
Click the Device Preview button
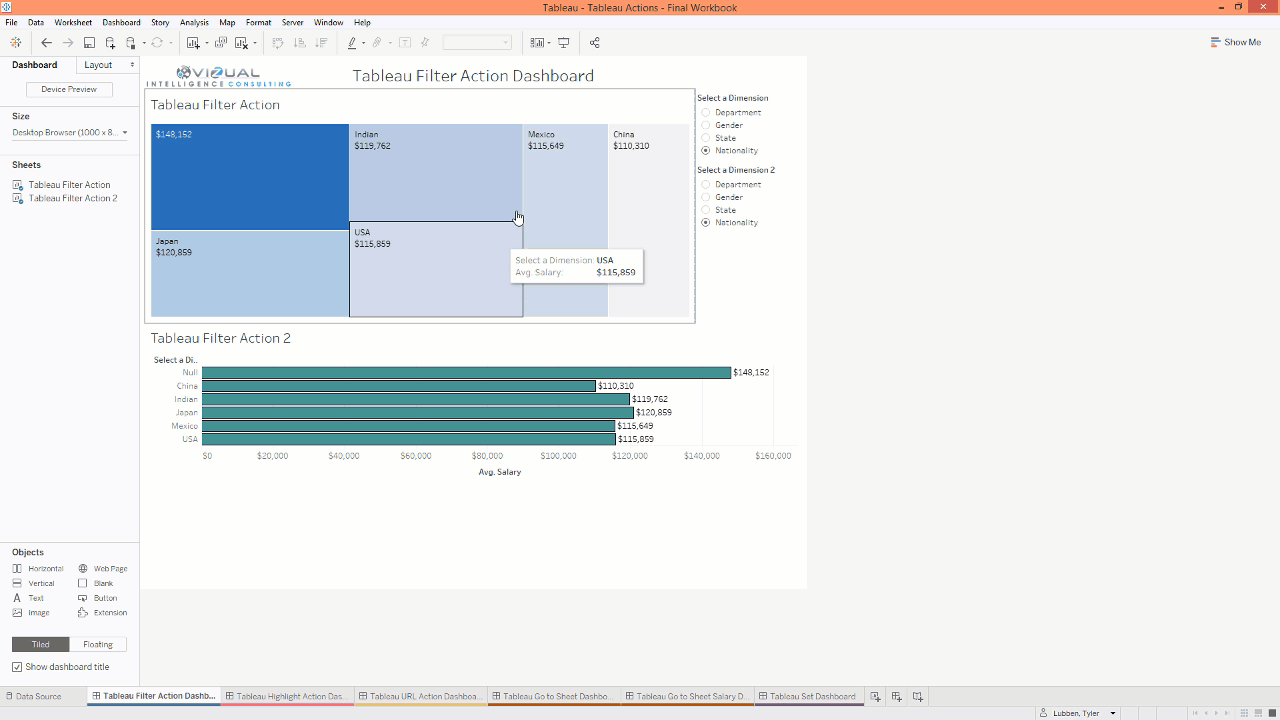tap(69, 89)
